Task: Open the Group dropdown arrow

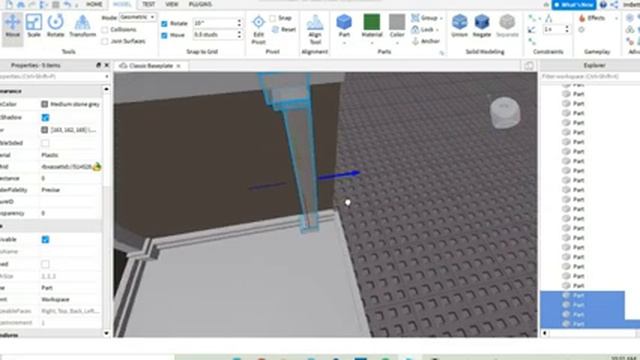Action: coord(441,18)
